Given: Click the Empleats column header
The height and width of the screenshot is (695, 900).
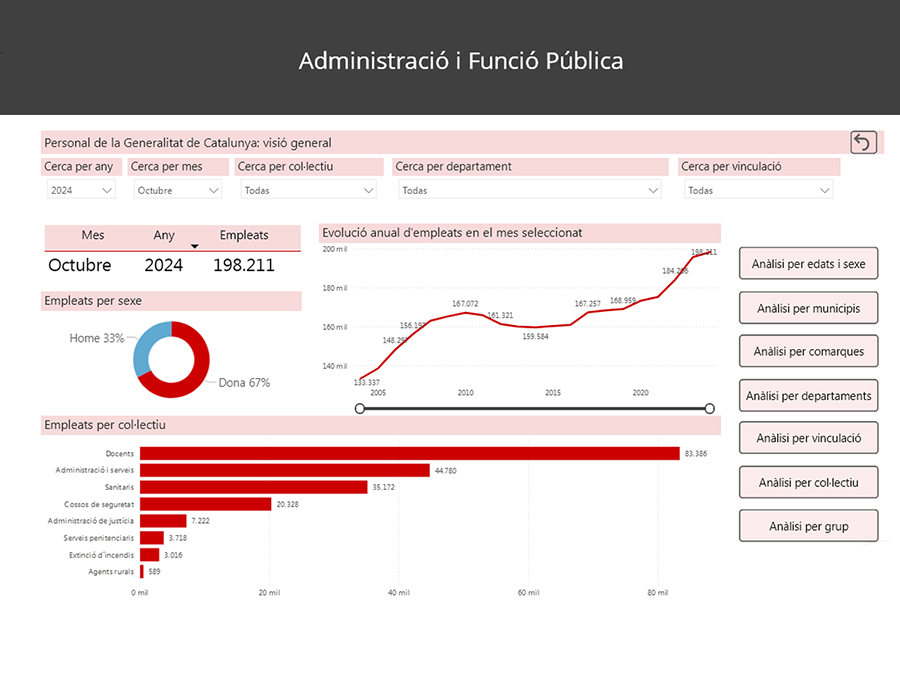Looking at the screenshot, I should pyautogui.click(x=244, y=236).
